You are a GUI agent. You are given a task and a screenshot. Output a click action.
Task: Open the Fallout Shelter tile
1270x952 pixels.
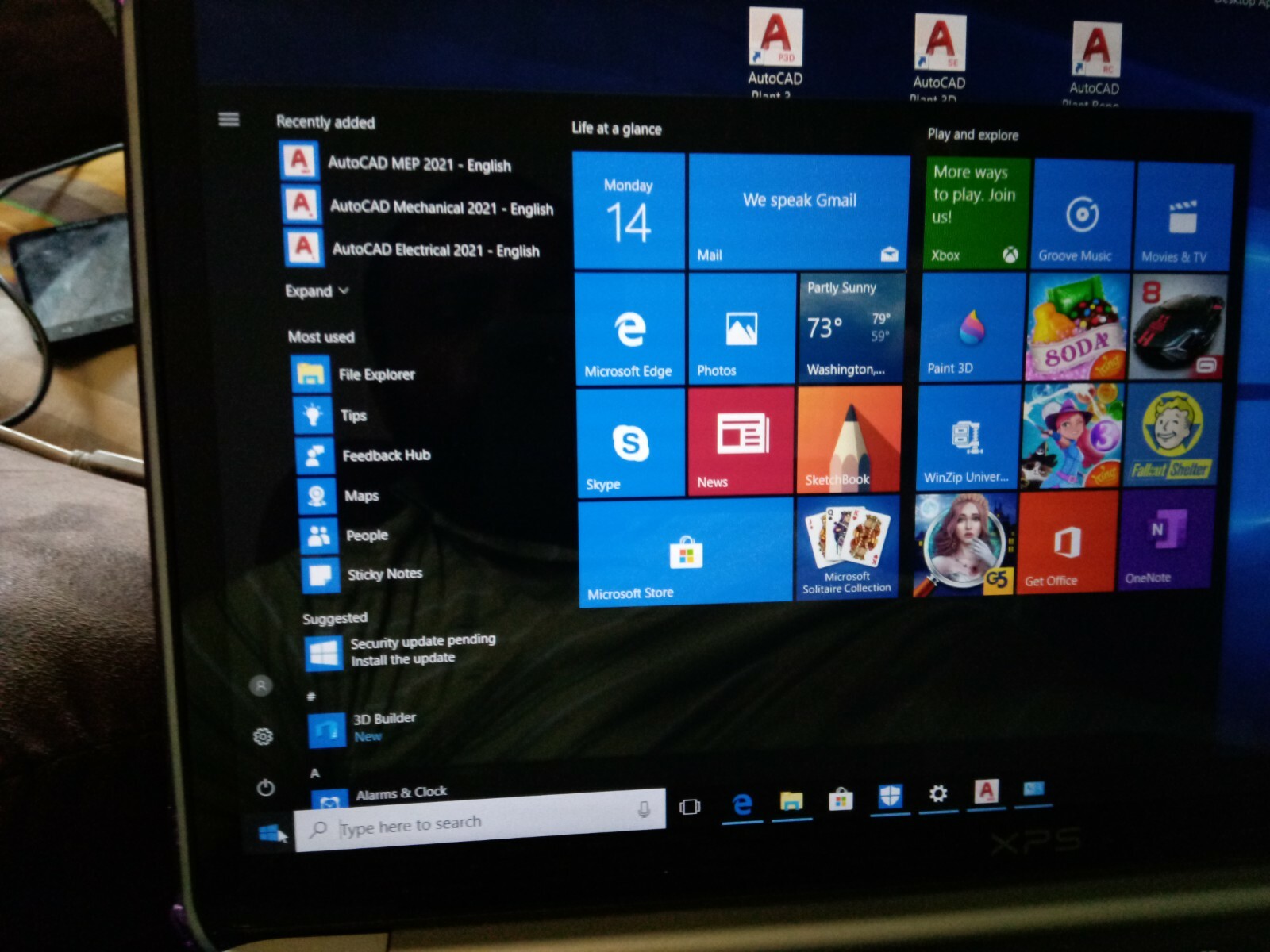pos(1172,435)
